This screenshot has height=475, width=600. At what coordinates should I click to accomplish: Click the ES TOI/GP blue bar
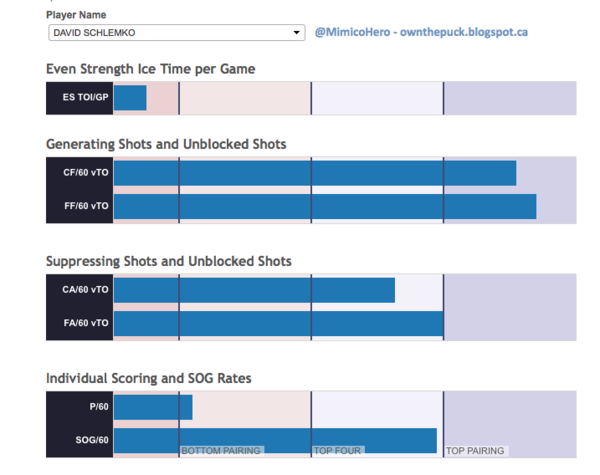[130, 98]
